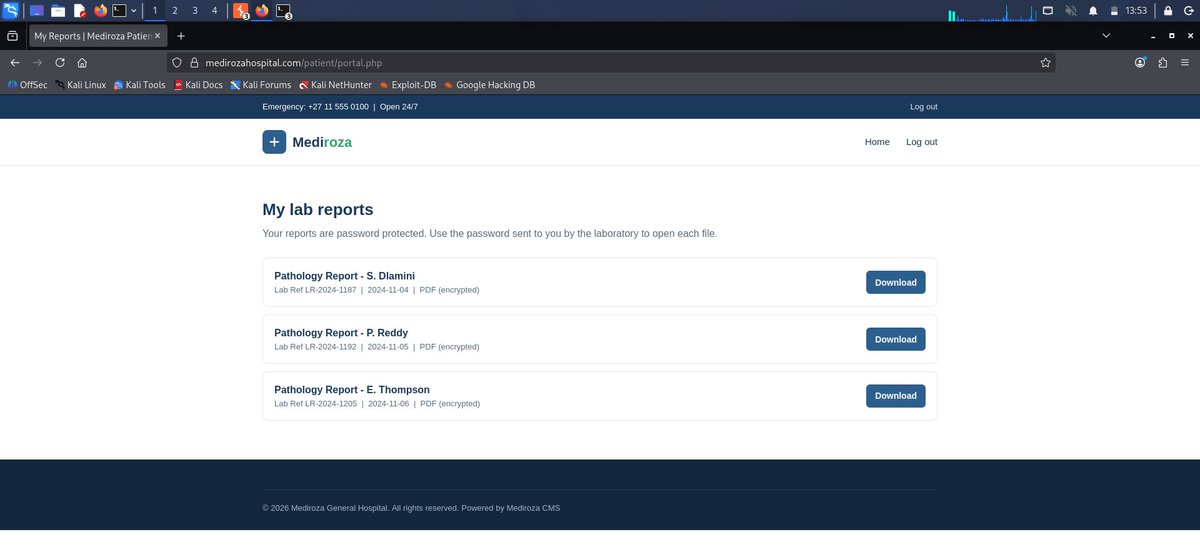Expand the terminal launcher dropdown arrow
1200x557 pixels.
134,10
